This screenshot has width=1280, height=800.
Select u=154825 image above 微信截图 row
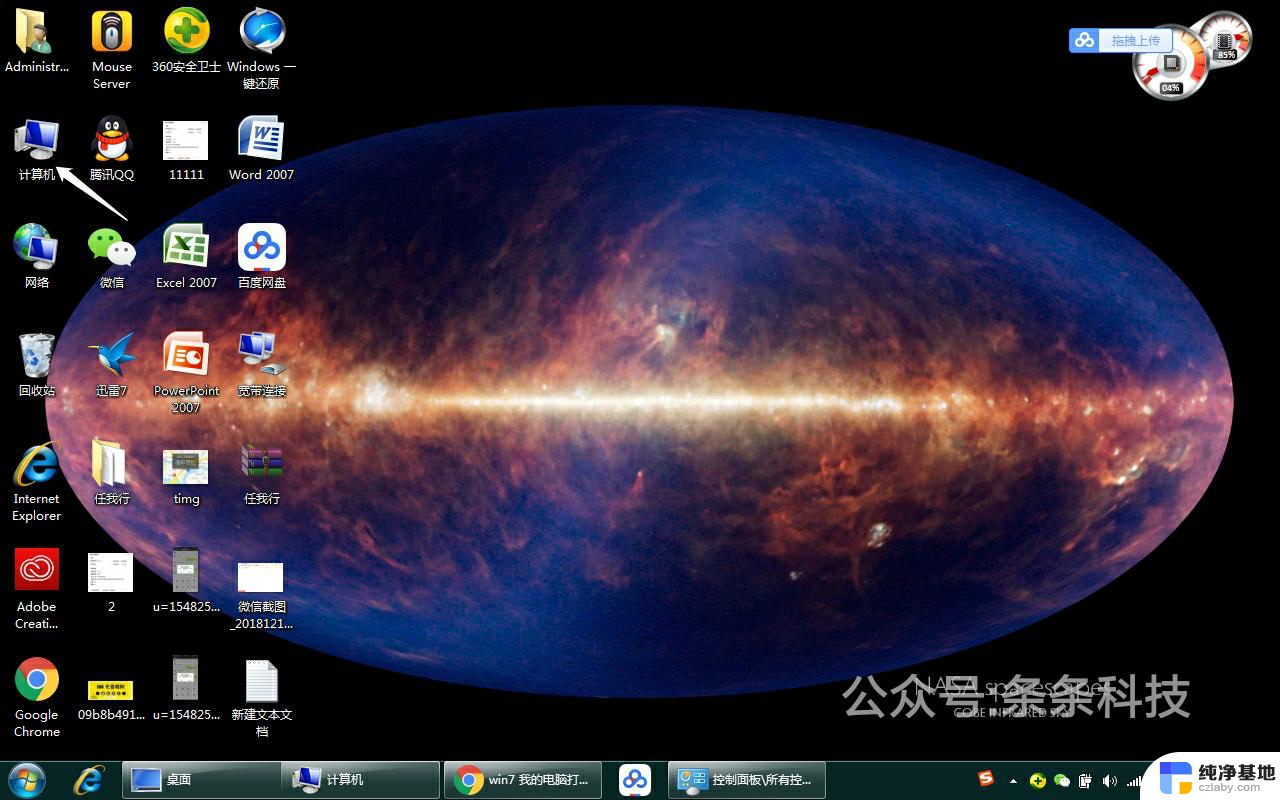pos(187,581)
